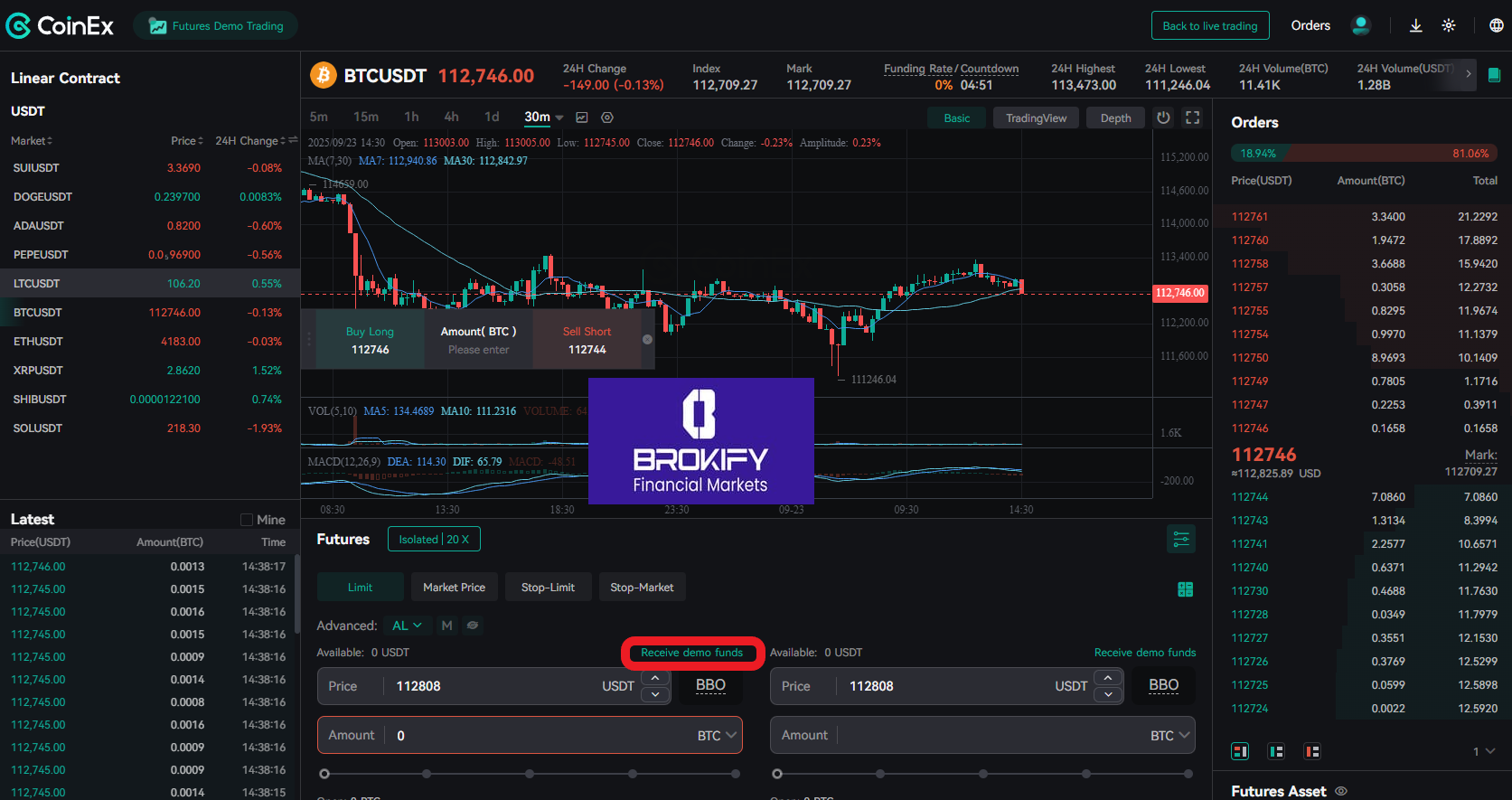Open BTC unit dropdown in left Amount field
This screenshot has height=800, width=1512.
click(x=718, y=736)
